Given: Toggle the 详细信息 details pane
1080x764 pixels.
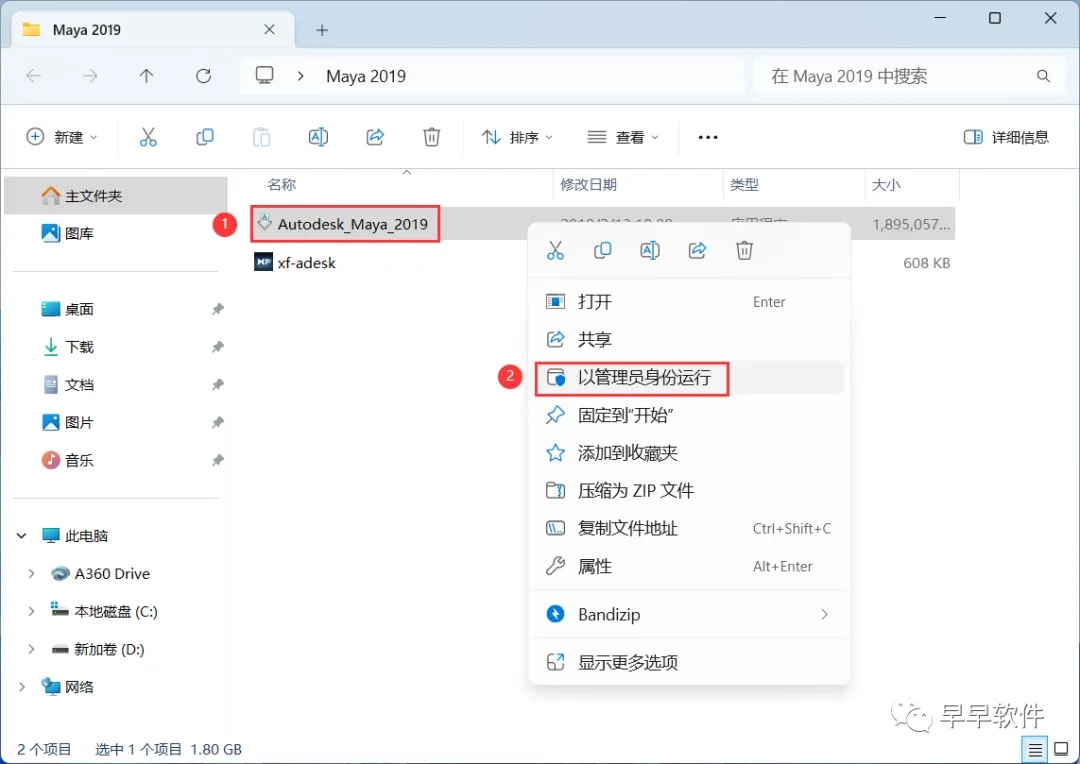Looking at the screenshot, I should click(x=1006, y=137).
